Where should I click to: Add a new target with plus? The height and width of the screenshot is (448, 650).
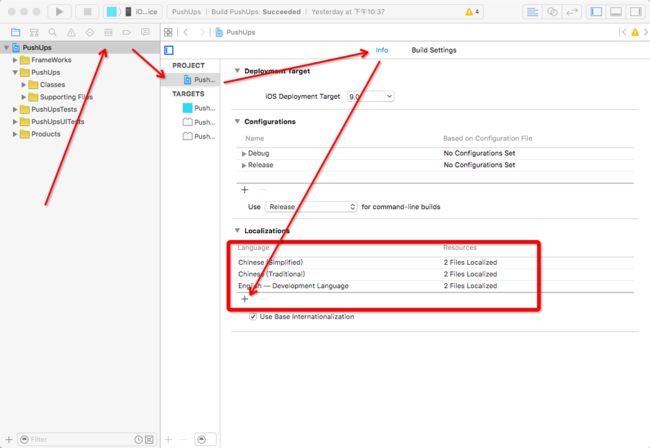(x=168, y=439)
